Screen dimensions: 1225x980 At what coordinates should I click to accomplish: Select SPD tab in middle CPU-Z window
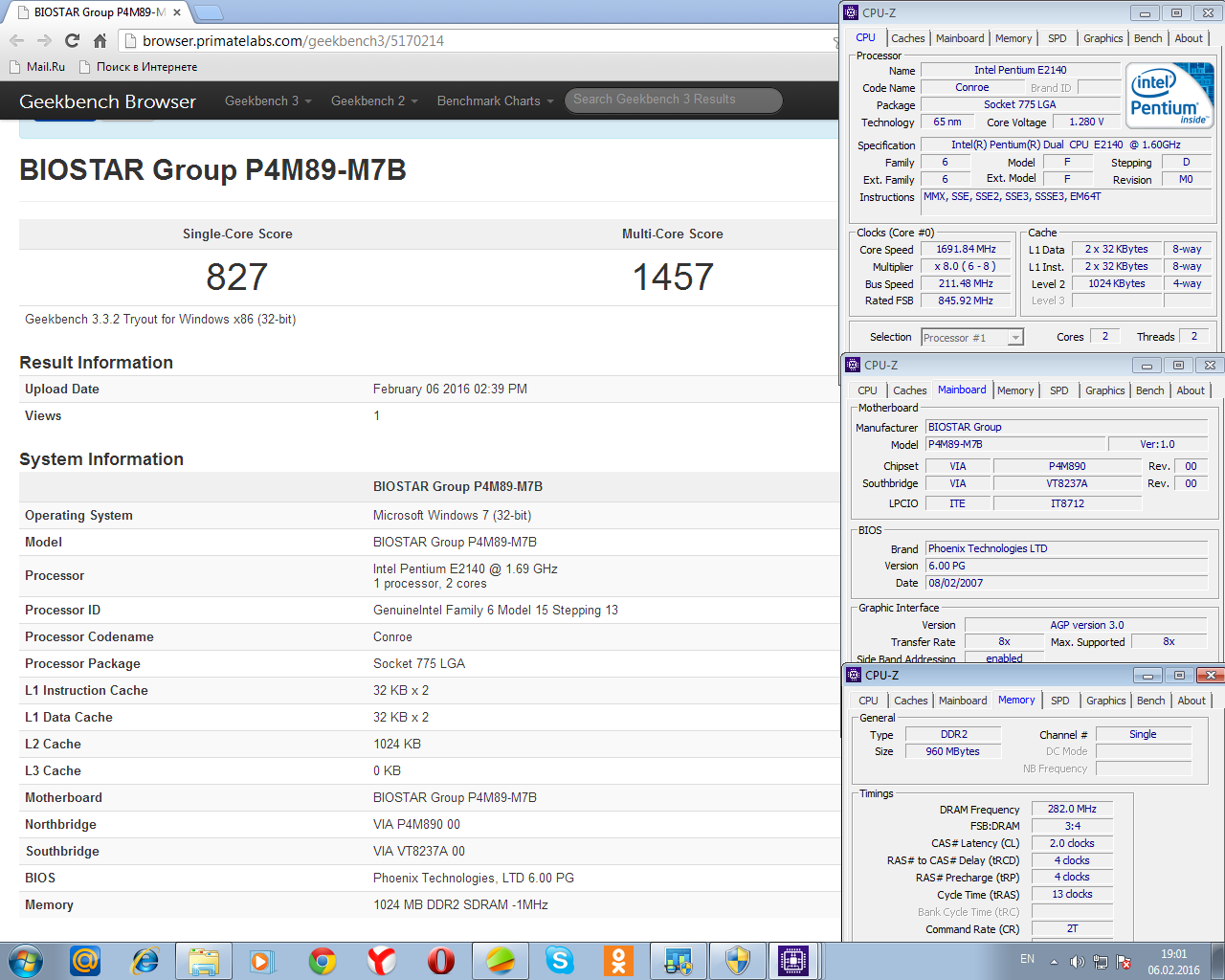[x=1058, y=390]
